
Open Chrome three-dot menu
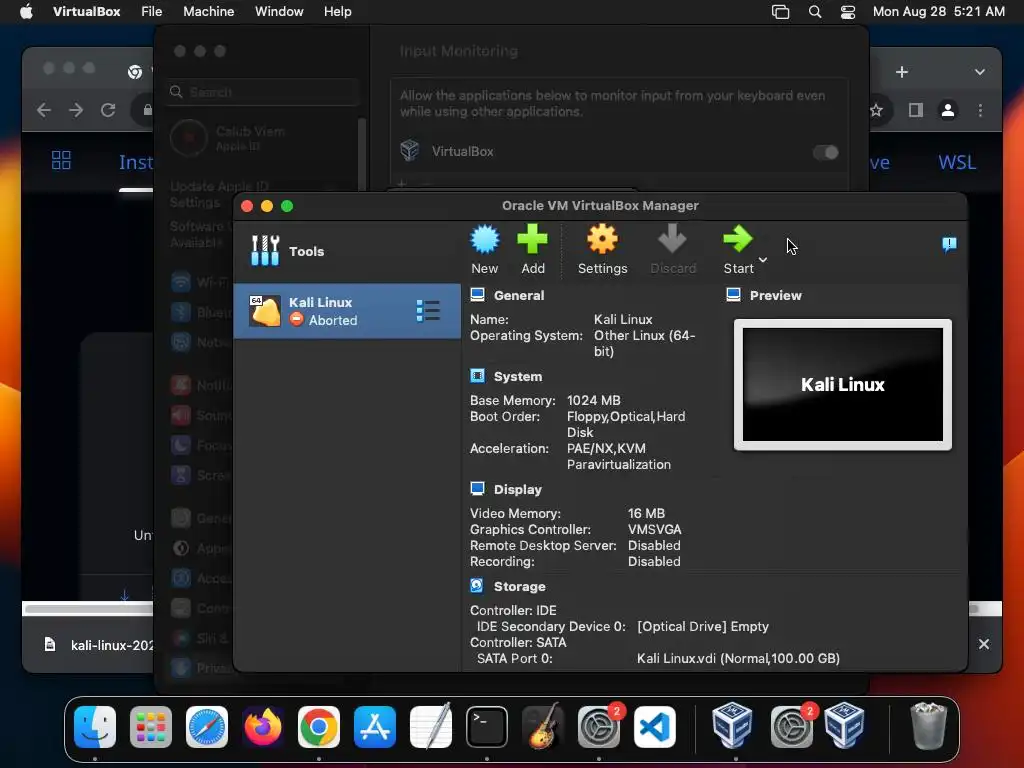coord(980,110)
